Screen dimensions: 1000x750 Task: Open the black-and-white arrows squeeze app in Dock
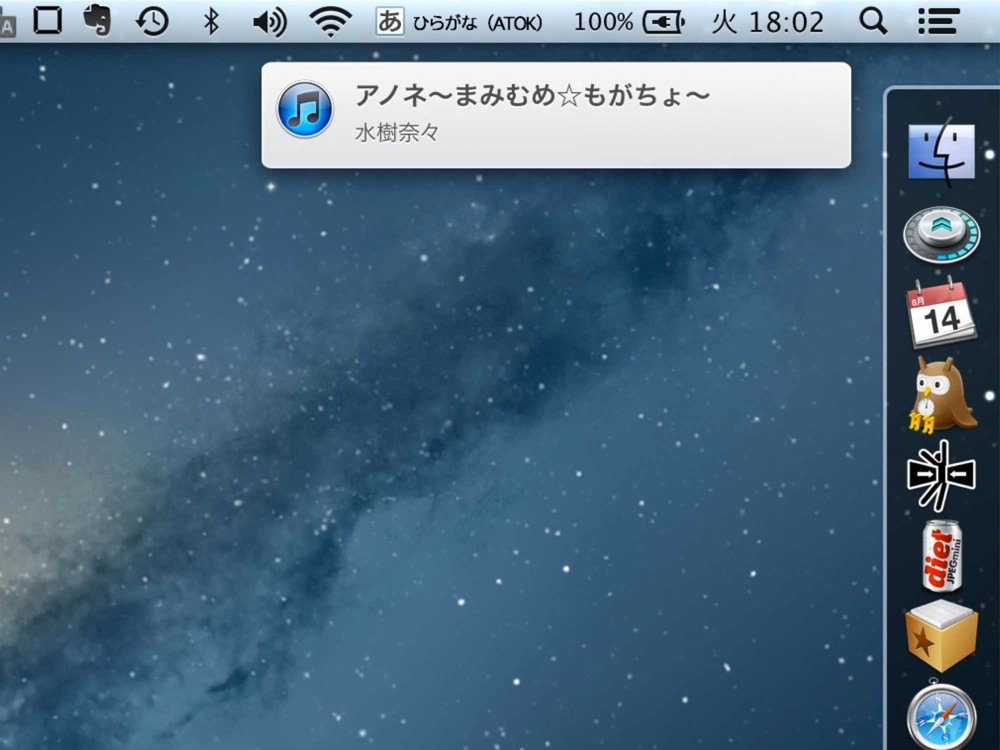941,475
